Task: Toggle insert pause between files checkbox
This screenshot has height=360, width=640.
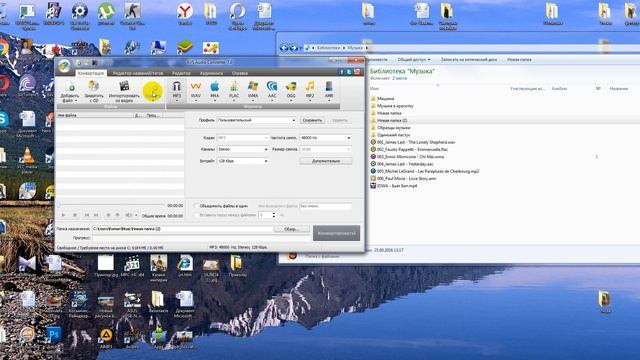Action: tap(196, 215)
